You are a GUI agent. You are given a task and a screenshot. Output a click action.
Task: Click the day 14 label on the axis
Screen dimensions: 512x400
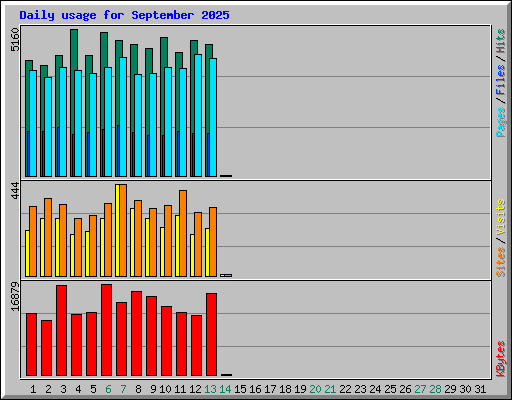tap(225, 389)
